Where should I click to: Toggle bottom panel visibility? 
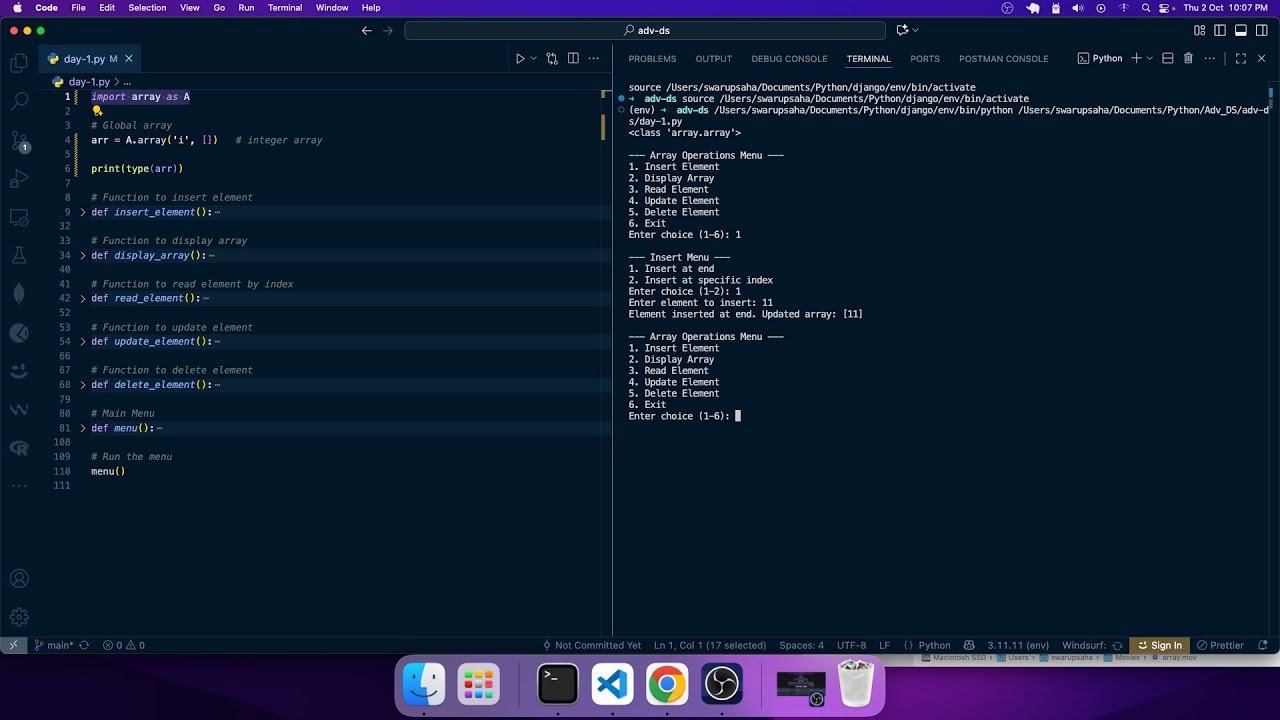1241,31
